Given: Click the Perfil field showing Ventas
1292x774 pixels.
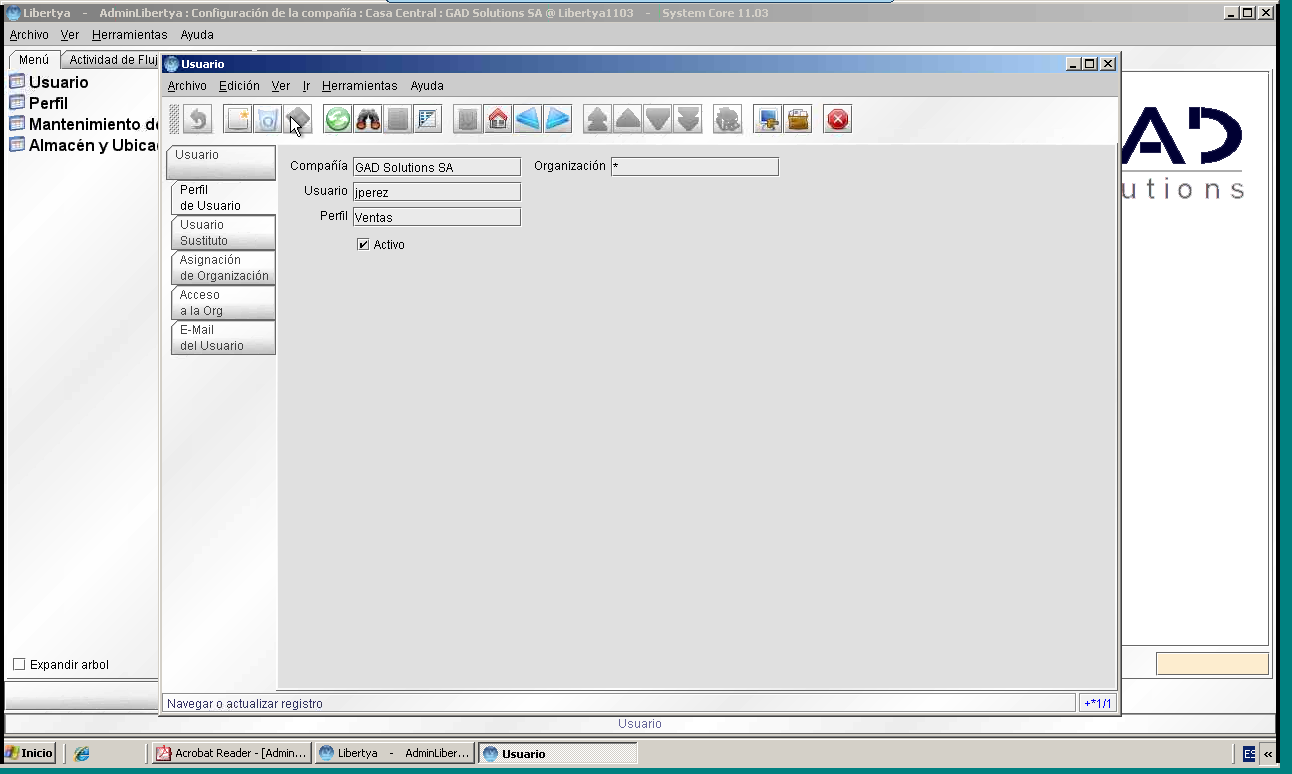Looking at the screenshot, I should pos(436,217).
